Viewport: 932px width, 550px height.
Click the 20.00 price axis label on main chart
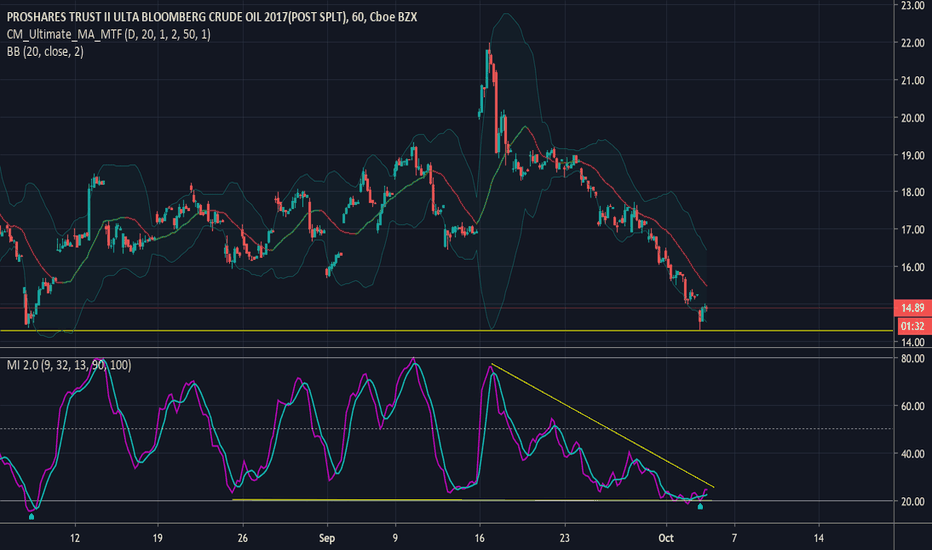(x=912, y=118)
